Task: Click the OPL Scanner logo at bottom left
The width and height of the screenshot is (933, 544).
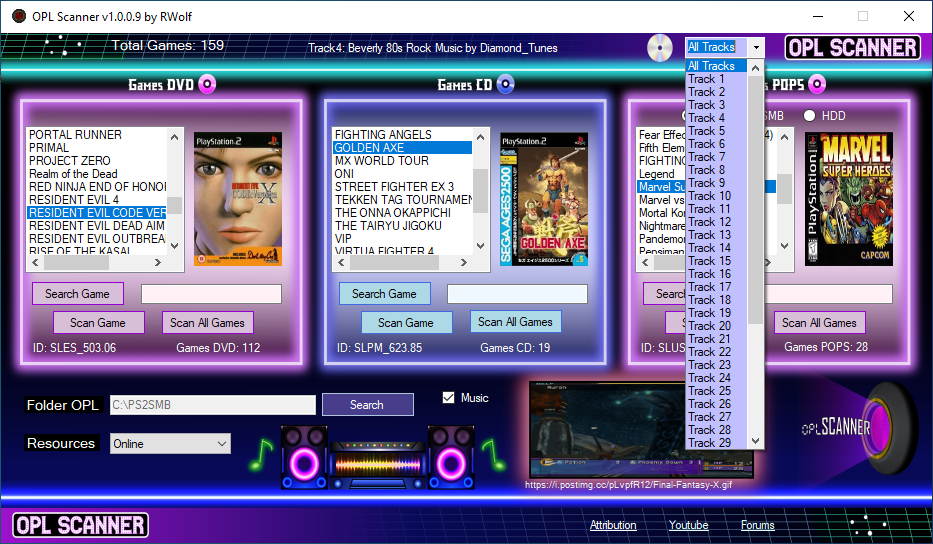Action: [80, 526]
